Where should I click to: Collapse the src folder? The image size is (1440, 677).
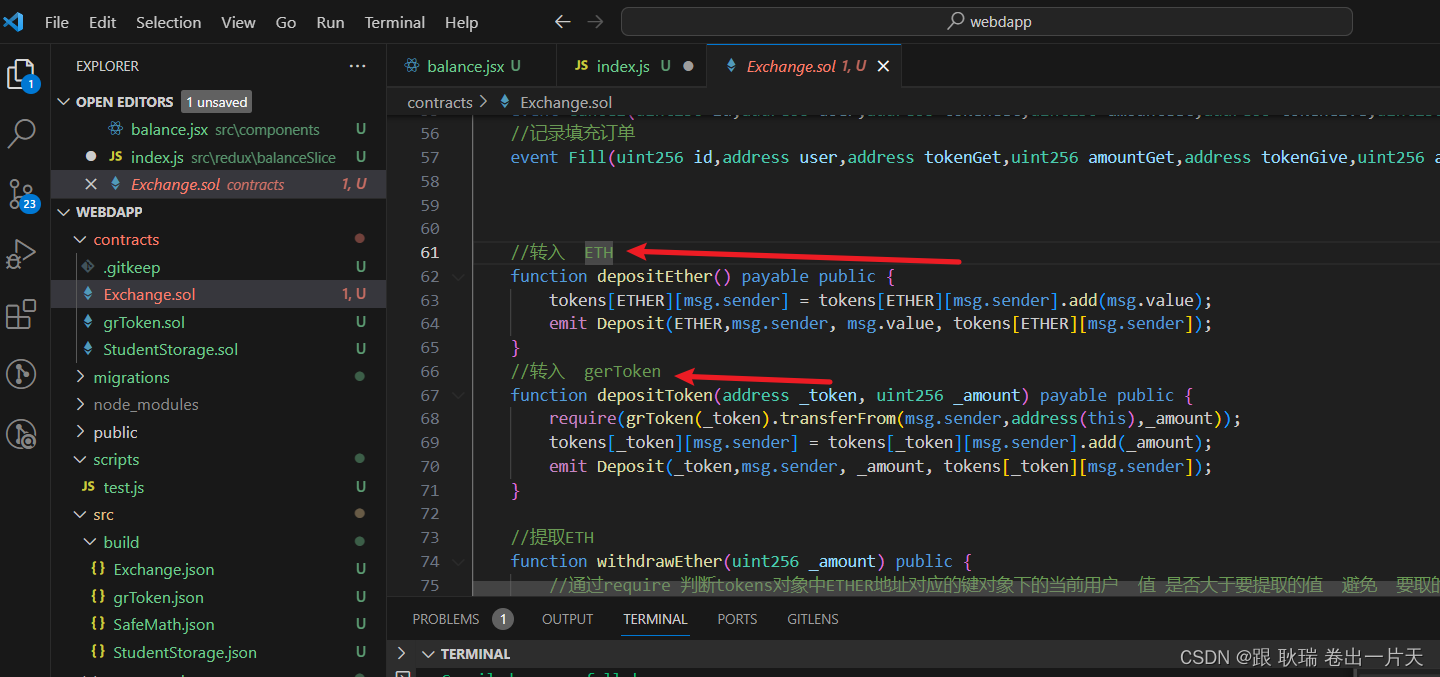81,515
